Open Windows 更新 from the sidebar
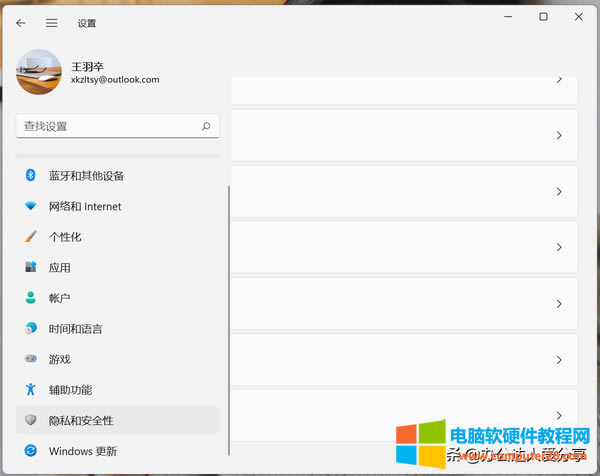This screenshot has height=476, width=600. [84, 451]
